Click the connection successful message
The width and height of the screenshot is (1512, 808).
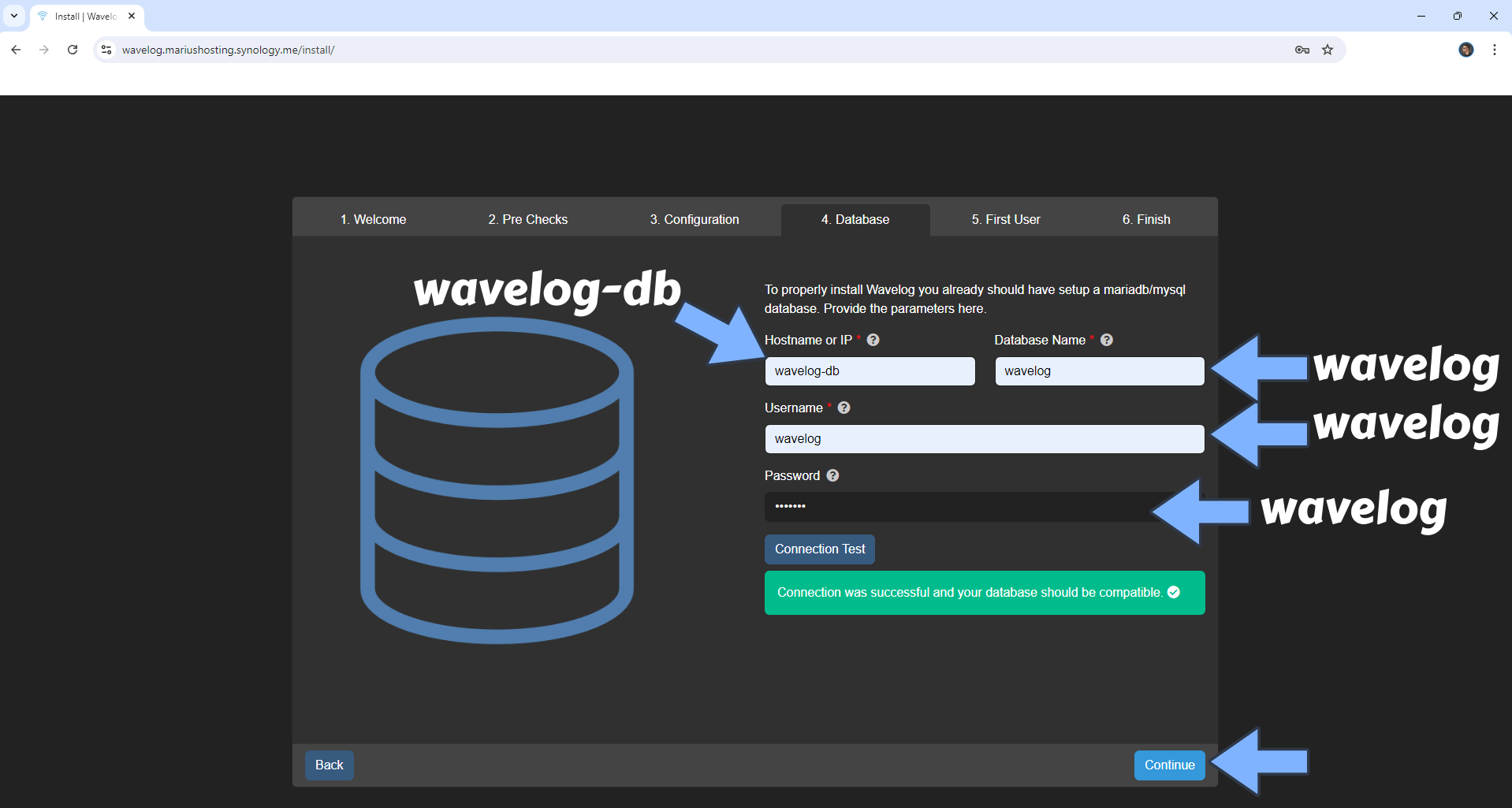click(x=985, y=593)
